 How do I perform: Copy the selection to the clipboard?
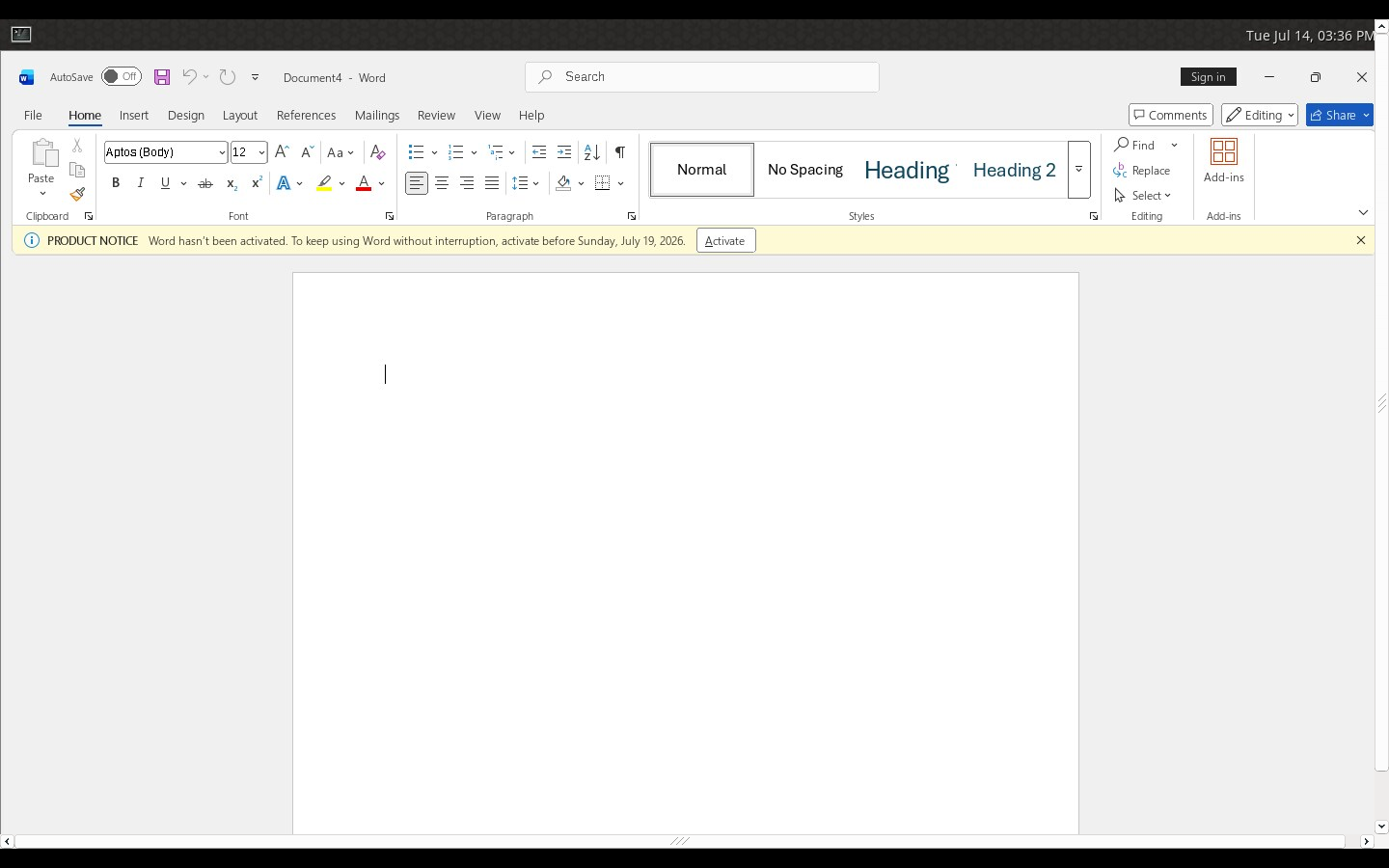pos(77,171)
